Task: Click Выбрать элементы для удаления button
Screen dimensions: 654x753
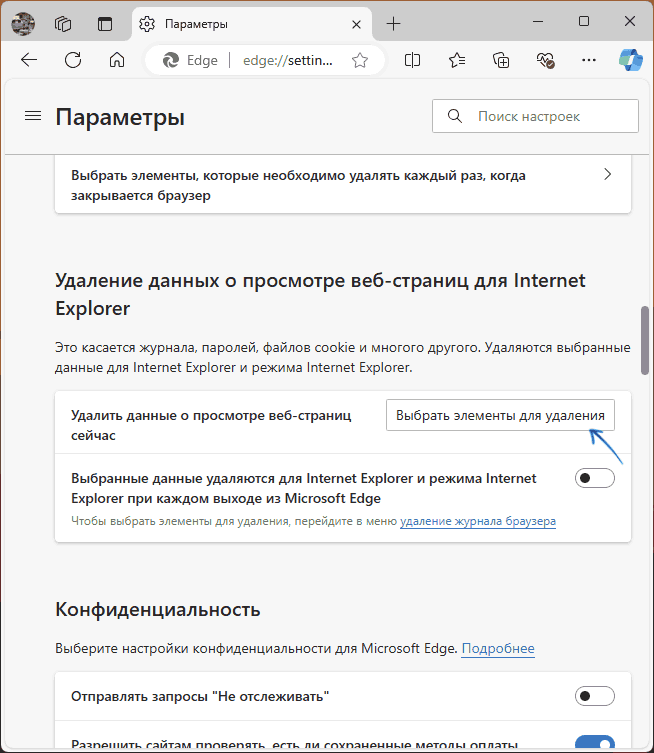Action: [500, 415]
